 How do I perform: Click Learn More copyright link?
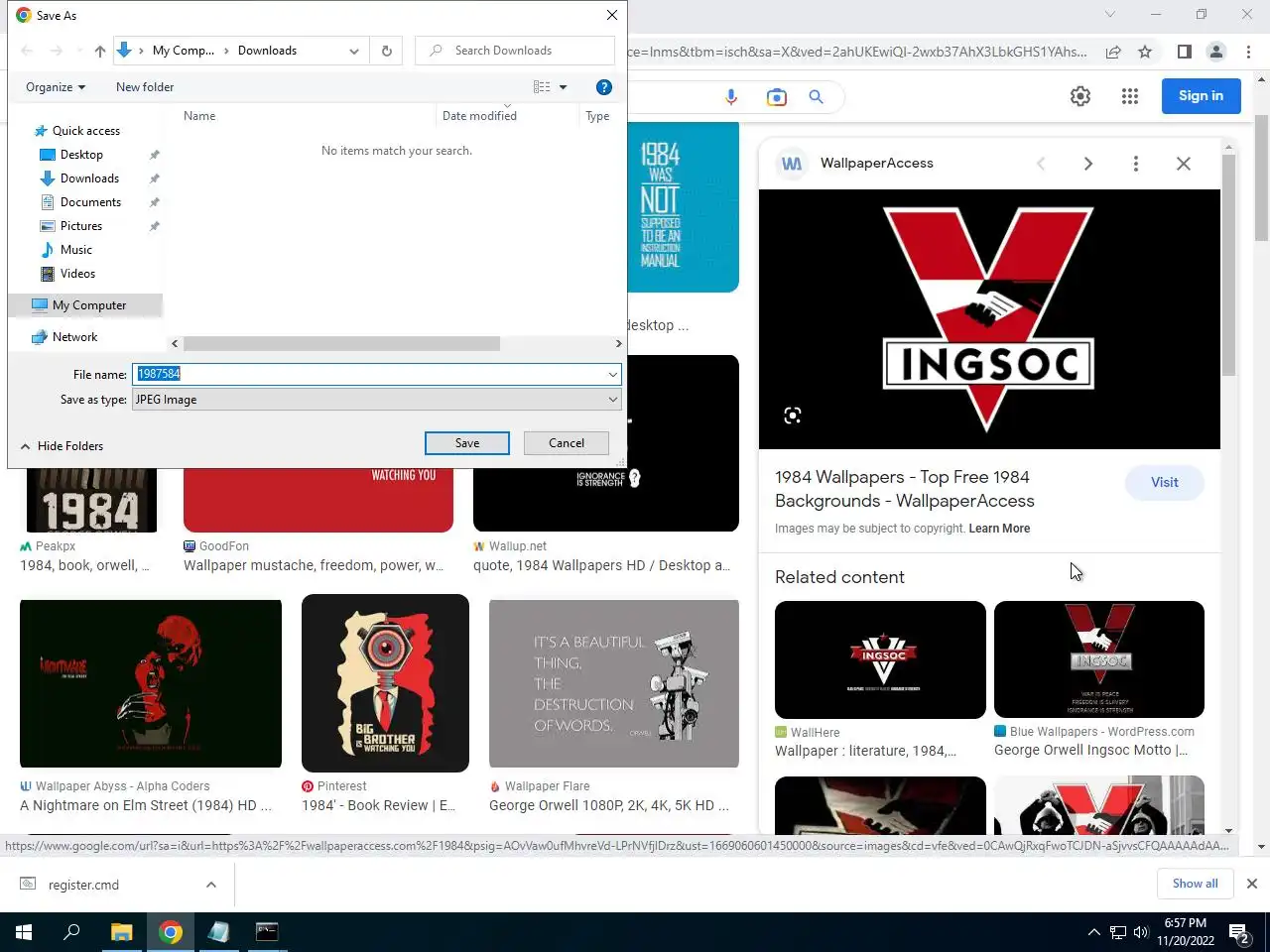[x=999, y=529]
